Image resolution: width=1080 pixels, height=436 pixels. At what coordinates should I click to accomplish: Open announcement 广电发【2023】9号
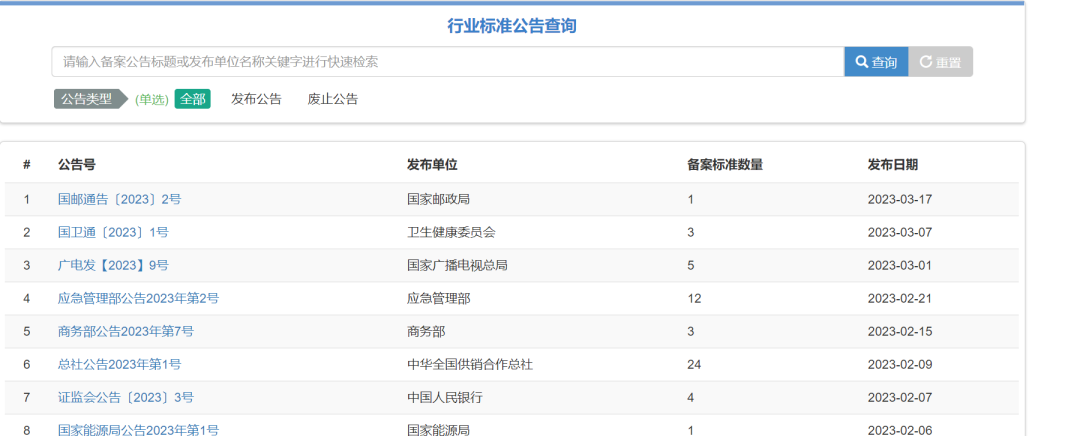click(113, 265)
